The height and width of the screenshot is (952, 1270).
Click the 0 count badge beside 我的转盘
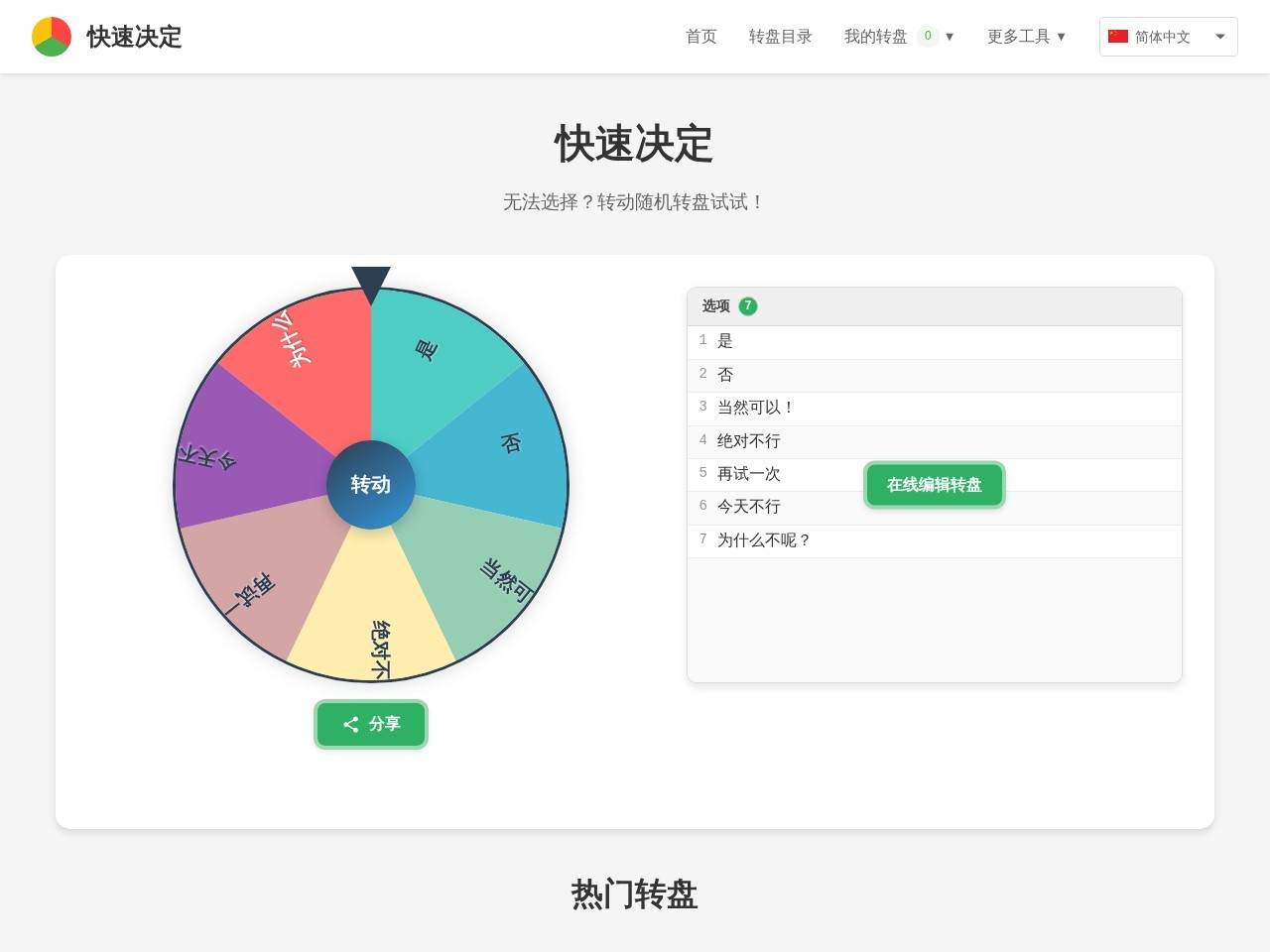click(928, 37)
